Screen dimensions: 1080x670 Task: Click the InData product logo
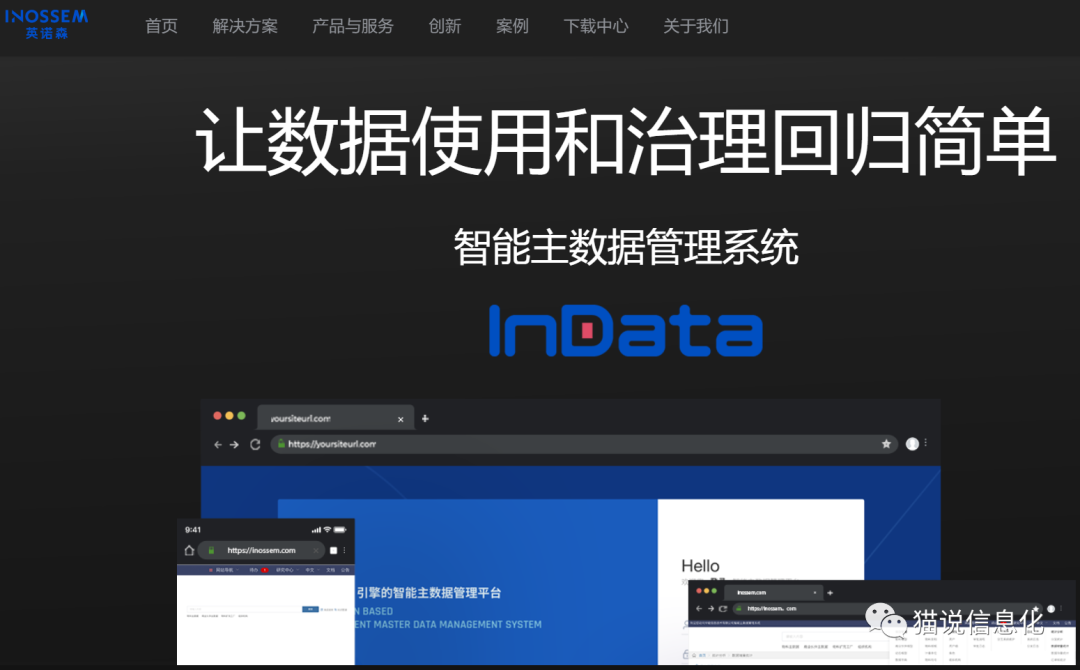coord(625,331)
